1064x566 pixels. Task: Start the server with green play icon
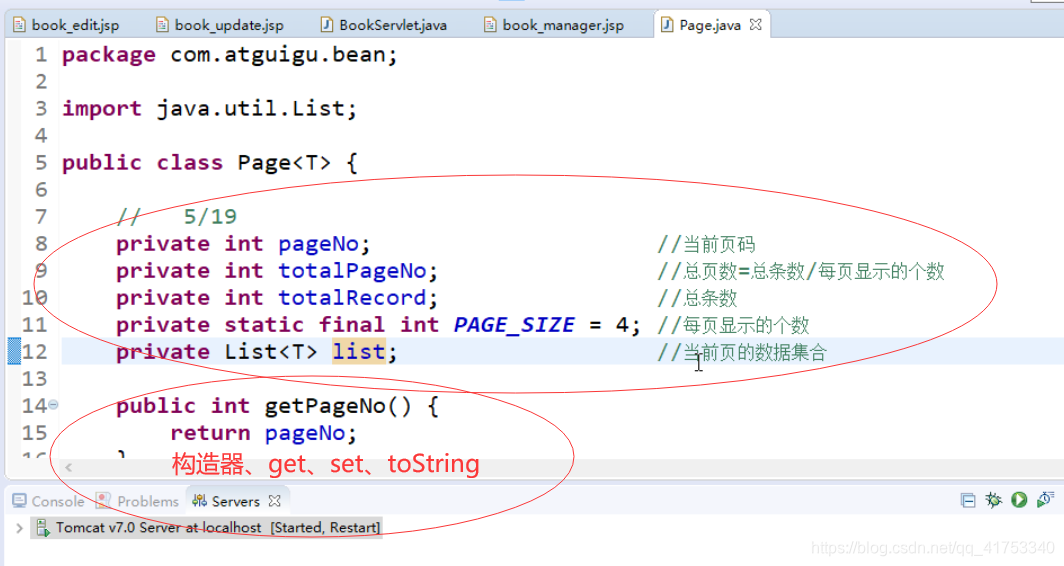tap(1019, 500)
